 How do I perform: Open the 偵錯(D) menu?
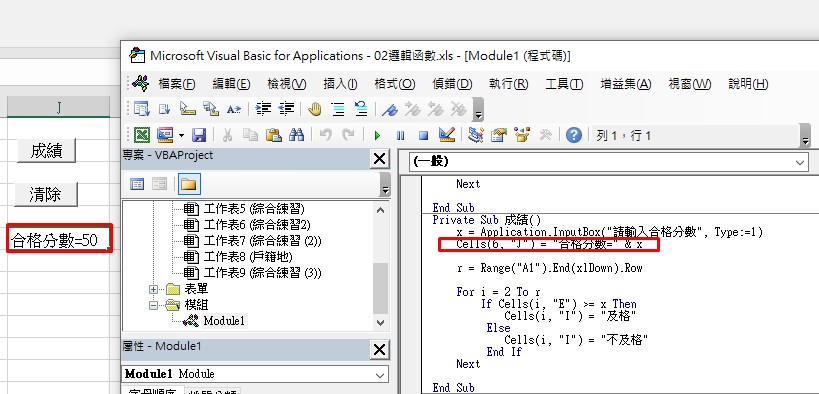click(452, 84)
